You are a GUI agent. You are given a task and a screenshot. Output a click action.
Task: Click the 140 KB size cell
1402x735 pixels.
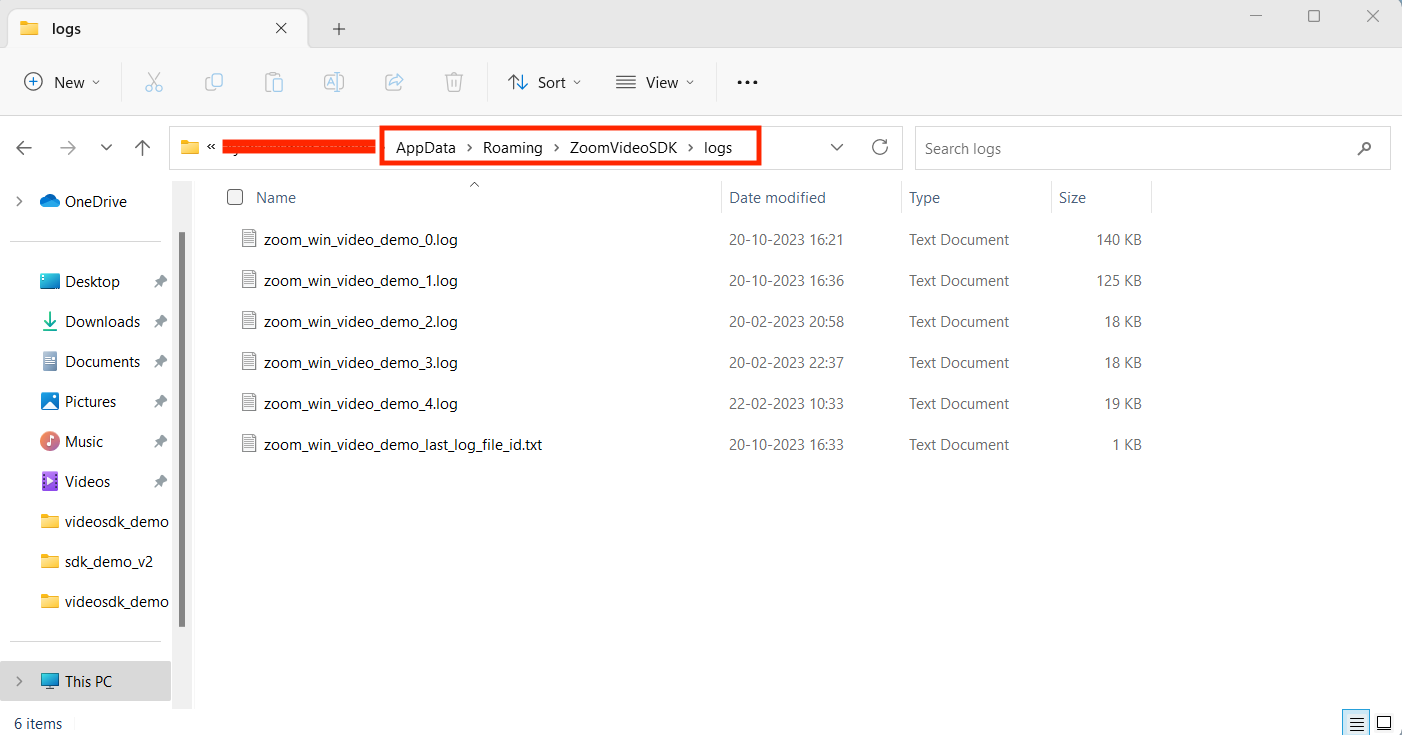point(1119,240)
